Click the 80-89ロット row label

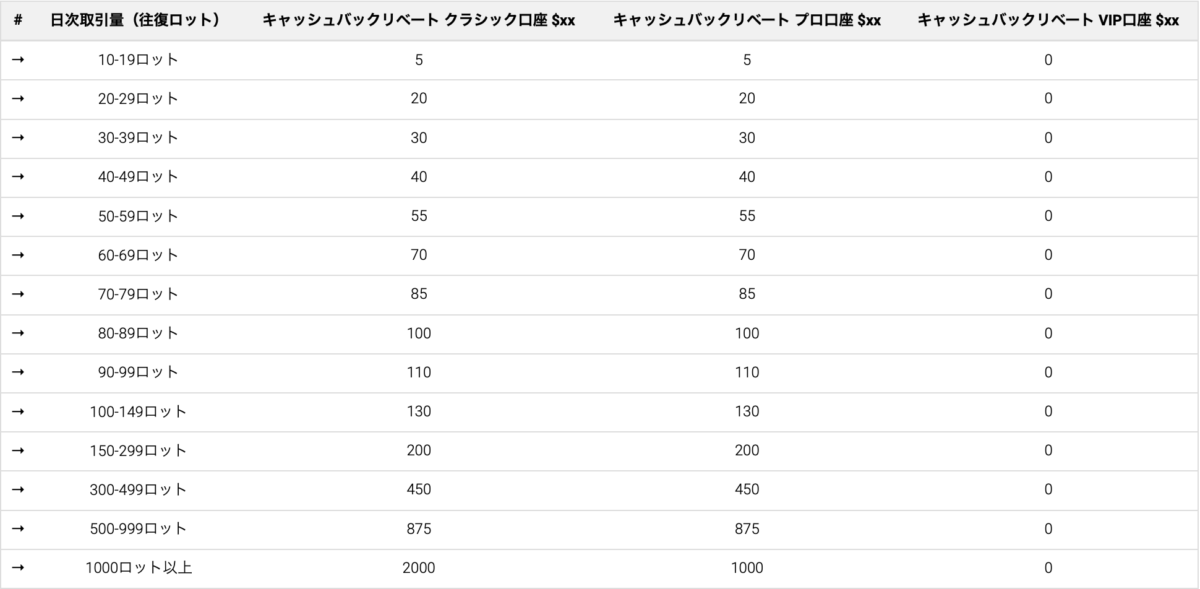click(x=138, y=333)
